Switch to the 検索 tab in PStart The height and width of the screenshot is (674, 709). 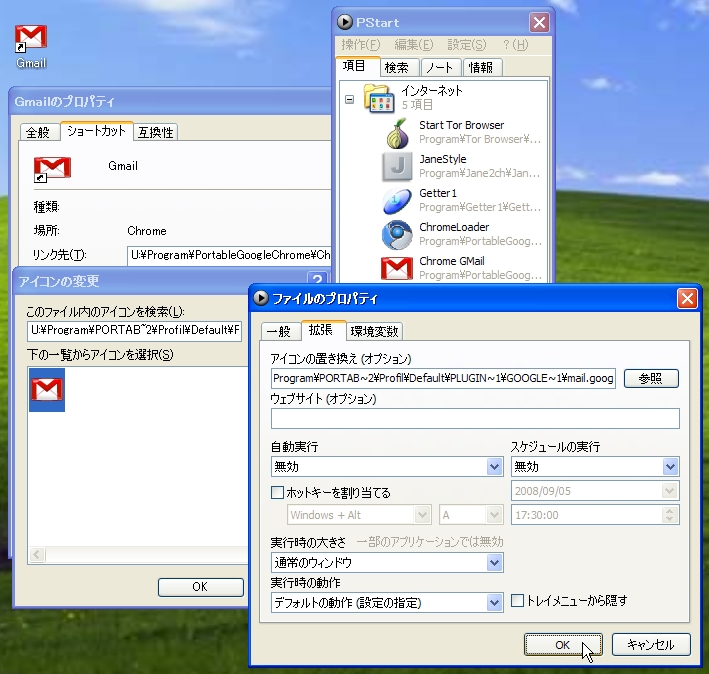coord(400,67)
